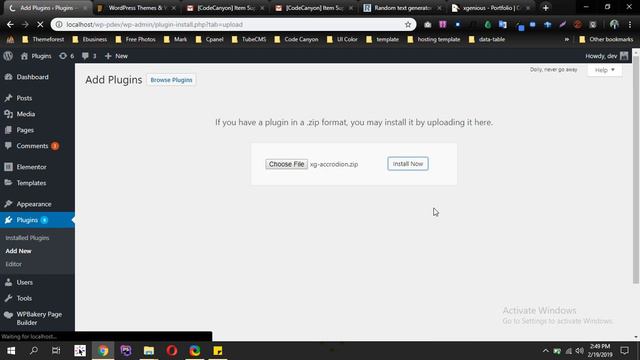
Task: Open Opera browser from the taskbar
Action: [x=172, y=351]
